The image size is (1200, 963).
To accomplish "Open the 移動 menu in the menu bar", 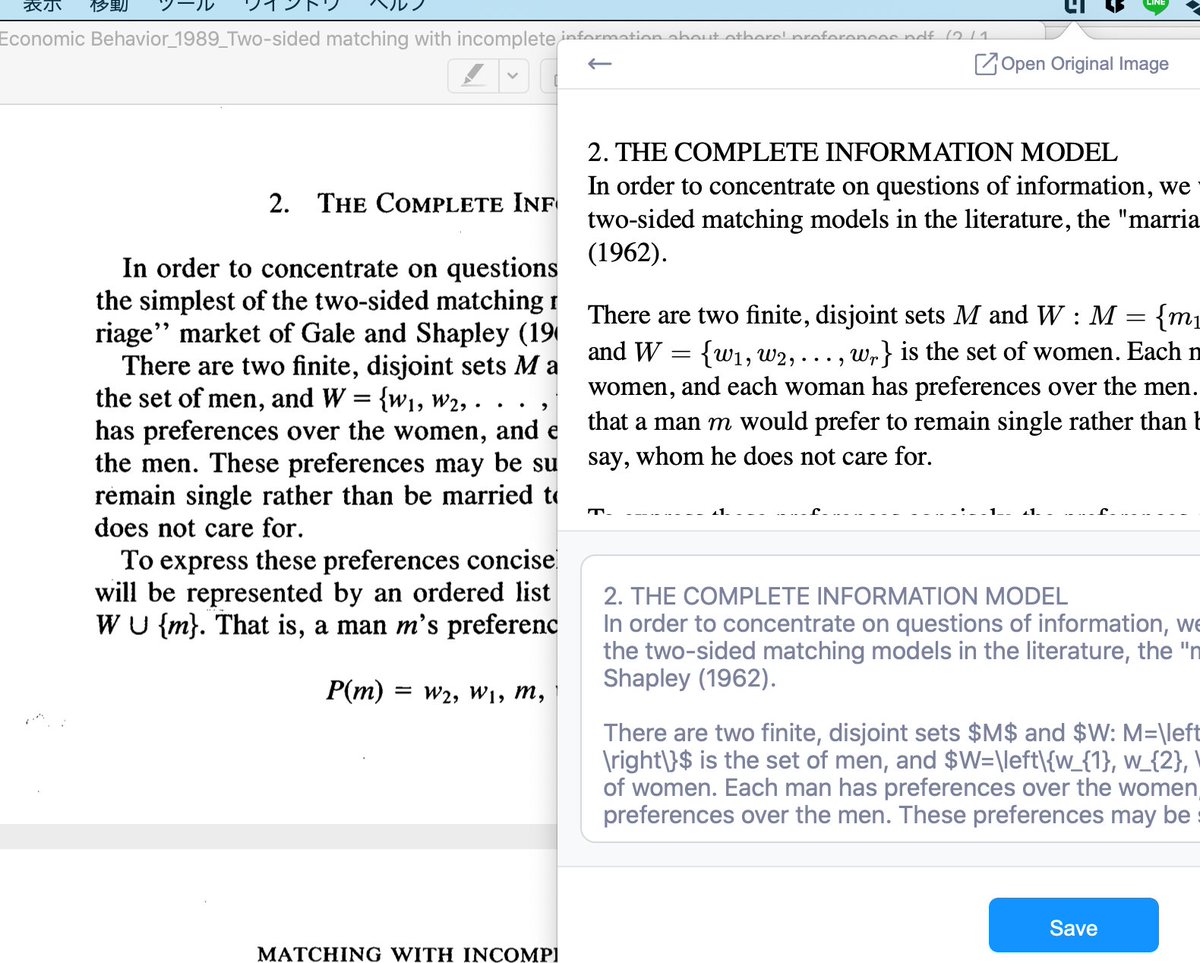I will [108, 5].
